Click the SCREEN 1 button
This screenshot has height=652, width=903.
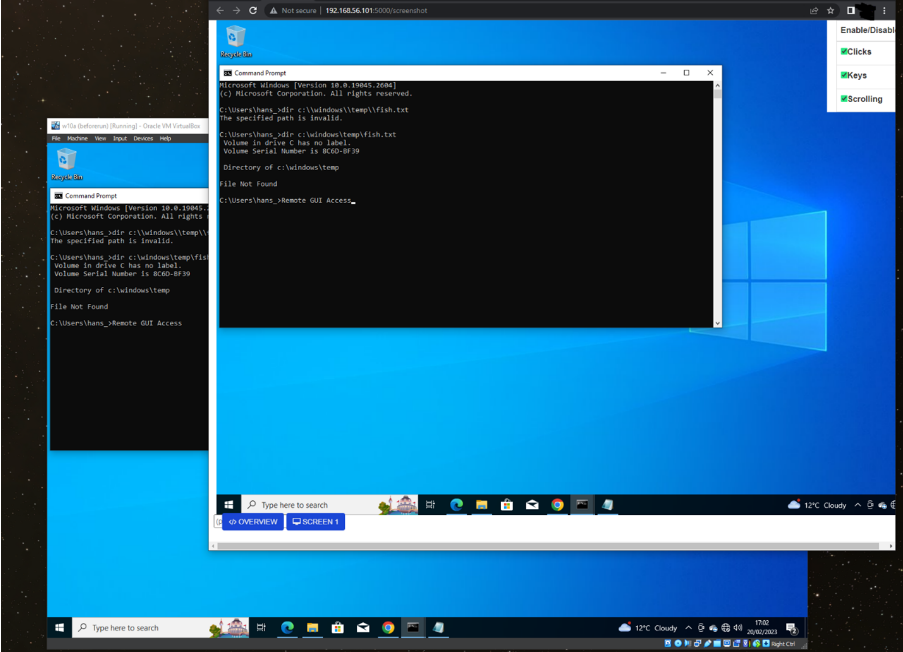pos(315,522)
